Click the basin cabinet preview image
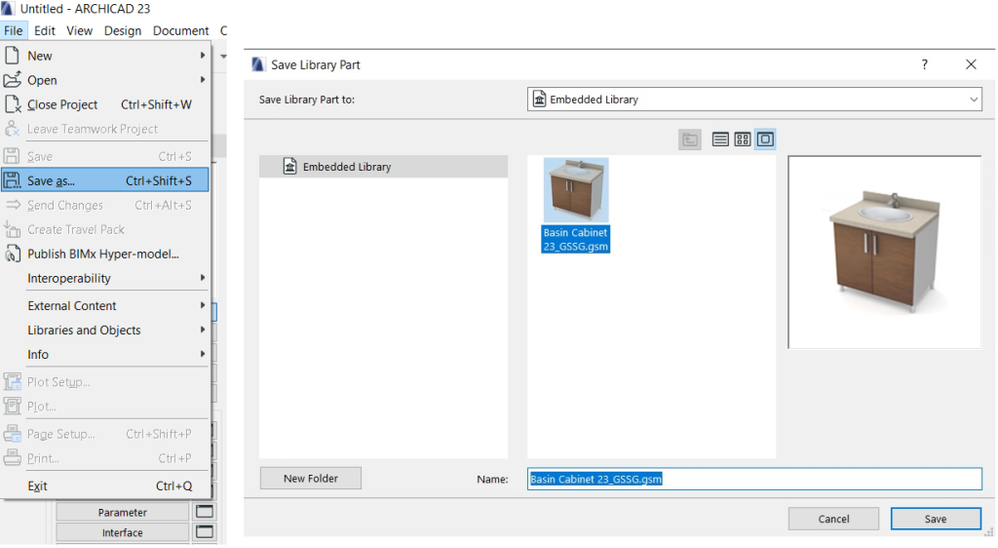 [884, 252]
